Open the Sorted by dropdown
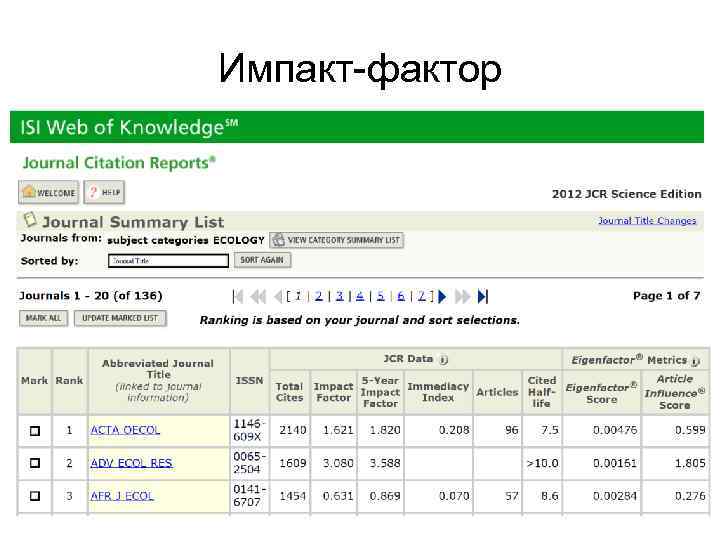 [169, 261]
